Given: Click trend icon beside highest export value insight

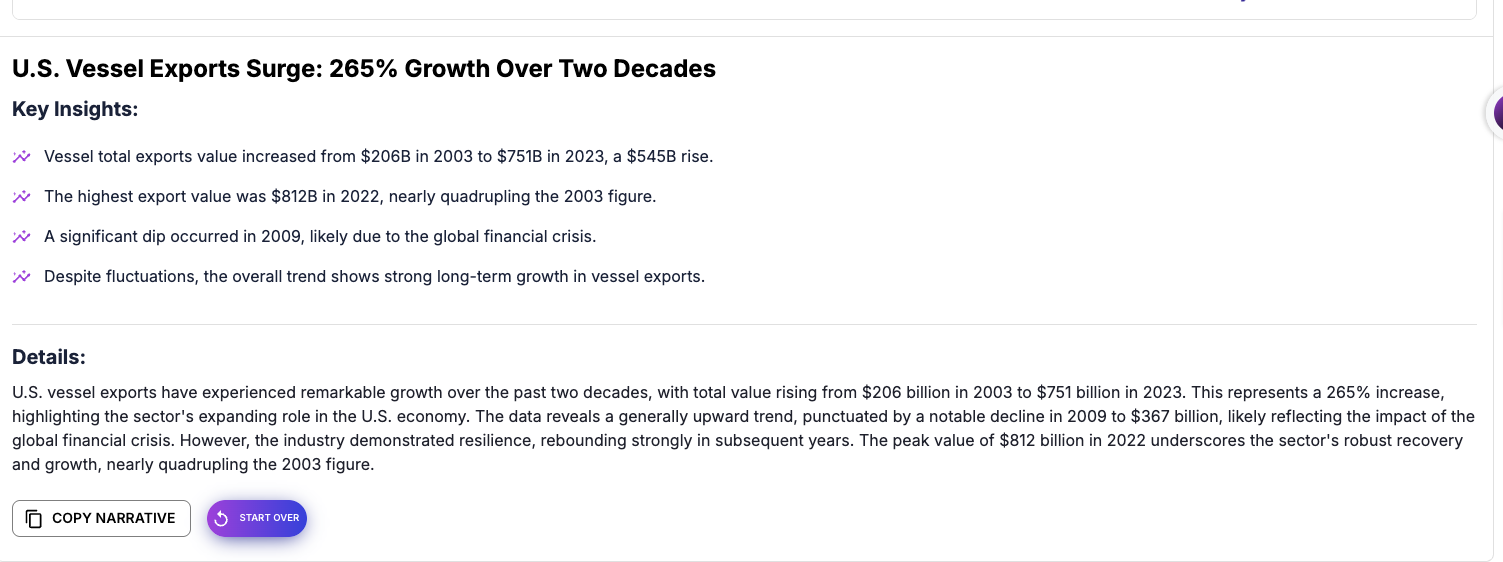Looking at the screenshot, I should (x=21, y=197).
